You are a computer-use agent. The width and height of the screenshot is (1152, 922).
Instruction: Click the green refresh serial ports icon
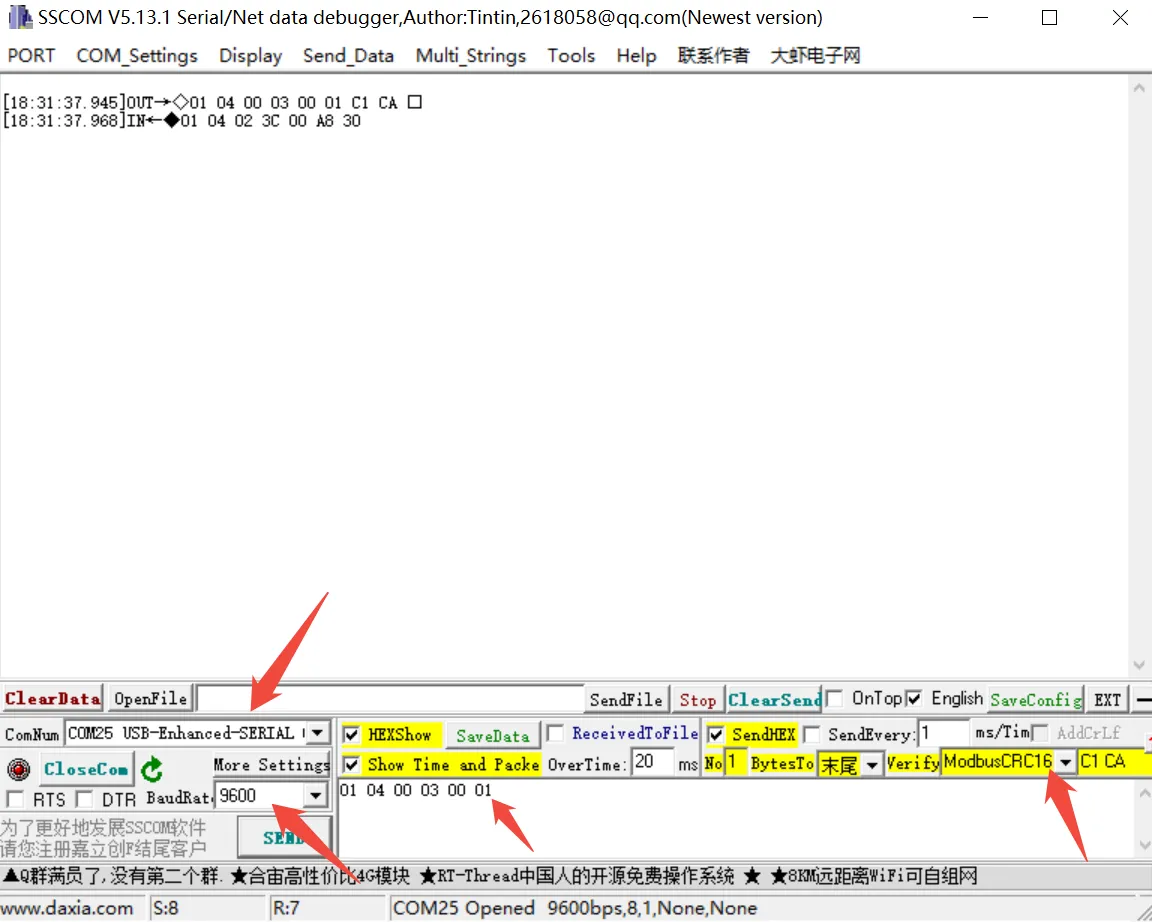pos(151,767)
